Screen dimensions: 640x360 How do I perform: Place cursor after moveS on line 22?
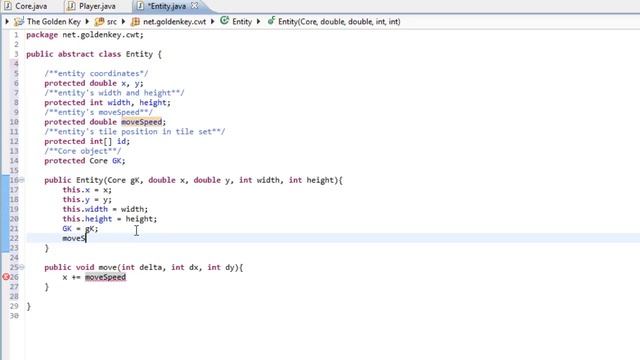(86, 238)
